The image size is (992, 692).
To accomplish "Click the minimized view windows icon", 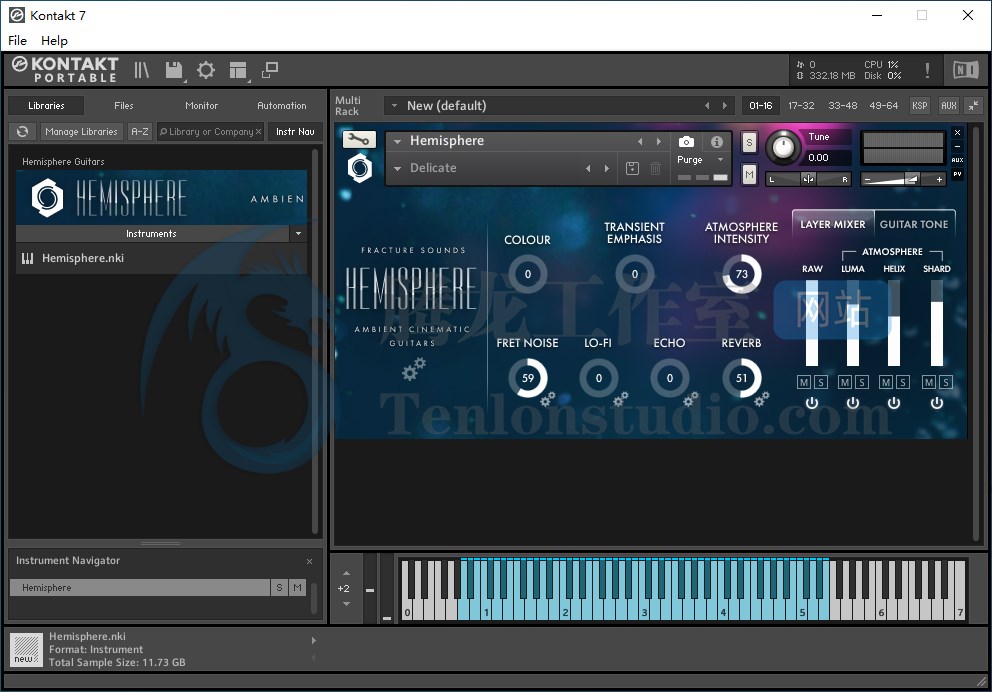I will pos(270,70).
